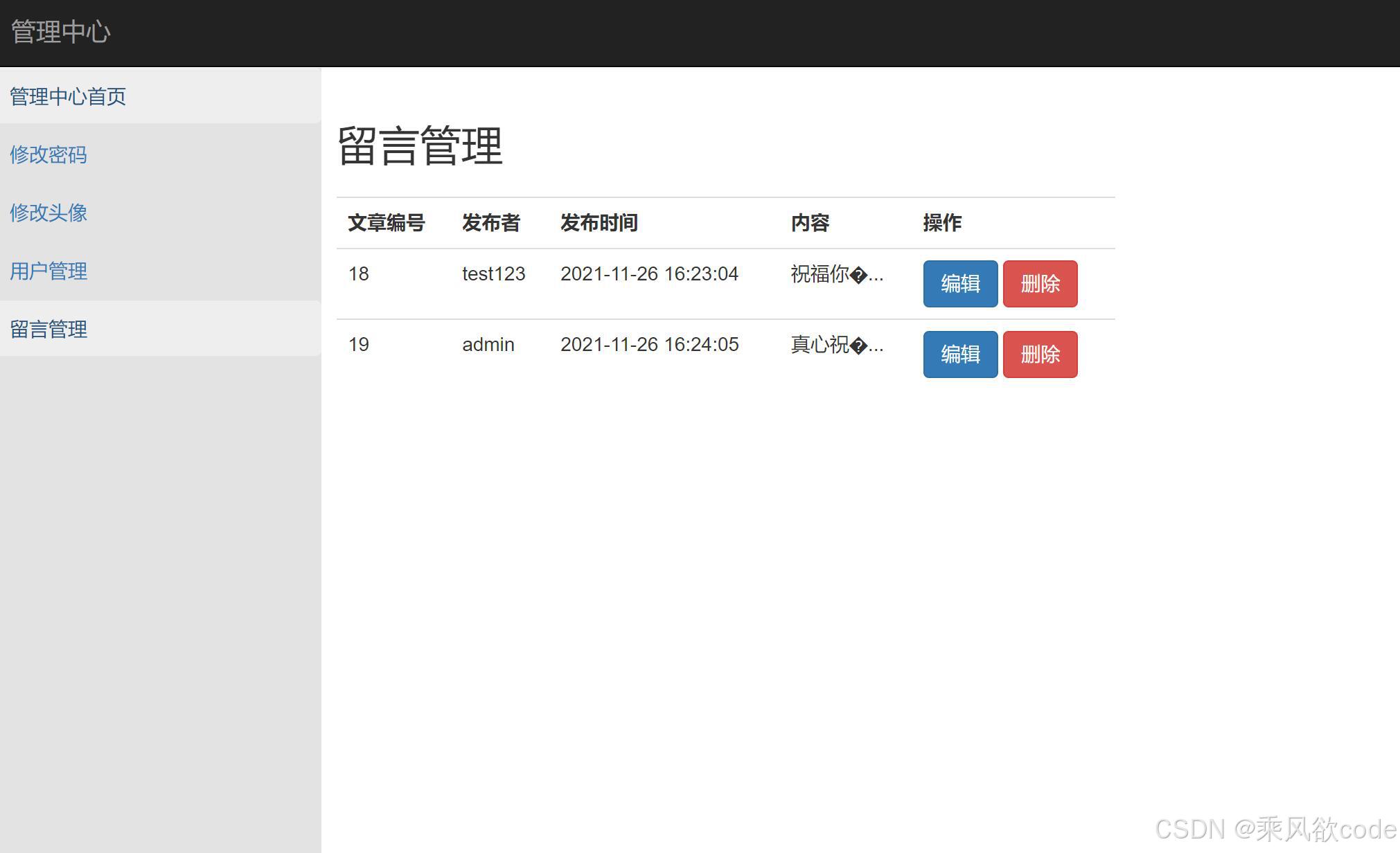The width and height of the screenshot is (1400, 853).
Task: Remove message 19 using 删除
Action: pos(1040,354)
